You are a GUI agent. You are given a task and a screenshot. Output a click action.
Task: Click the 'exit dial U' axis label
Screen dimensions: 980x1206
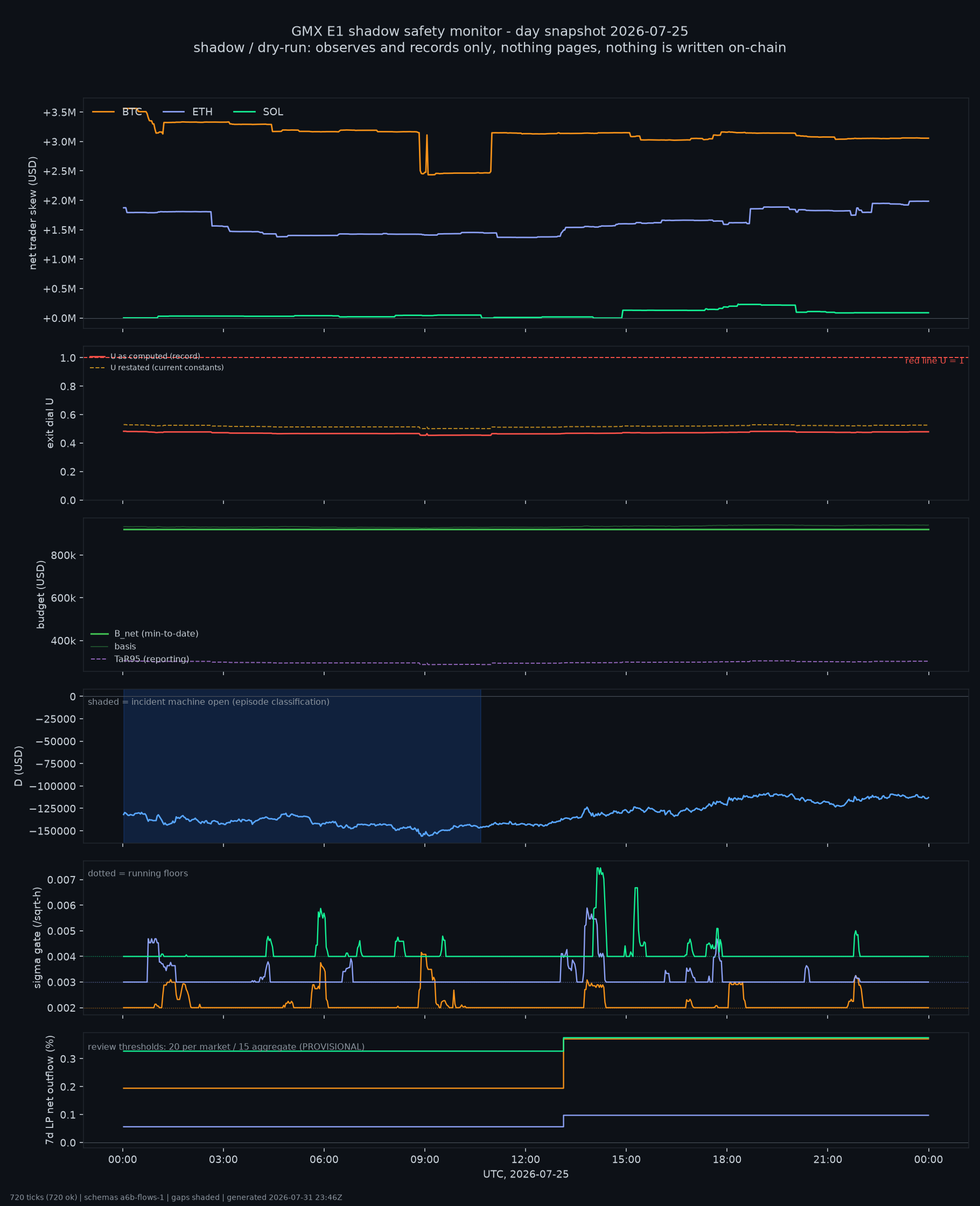click(x=50, y=423)
